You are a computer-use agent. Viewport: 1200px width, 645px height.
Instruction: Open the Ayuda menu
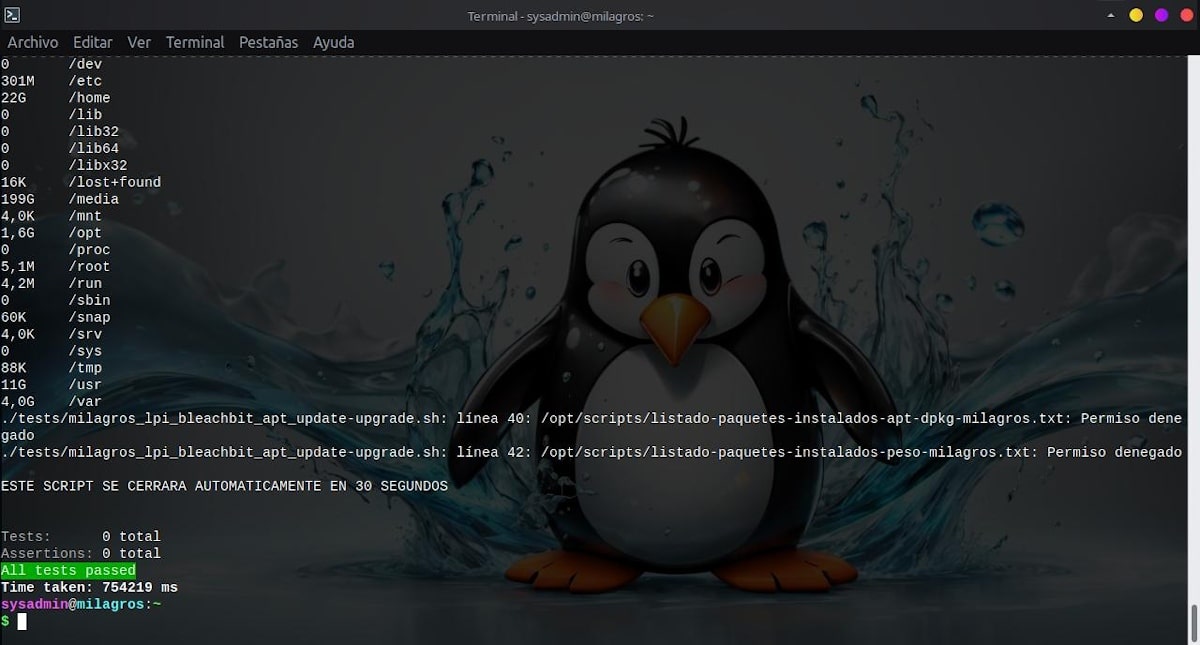333,42
